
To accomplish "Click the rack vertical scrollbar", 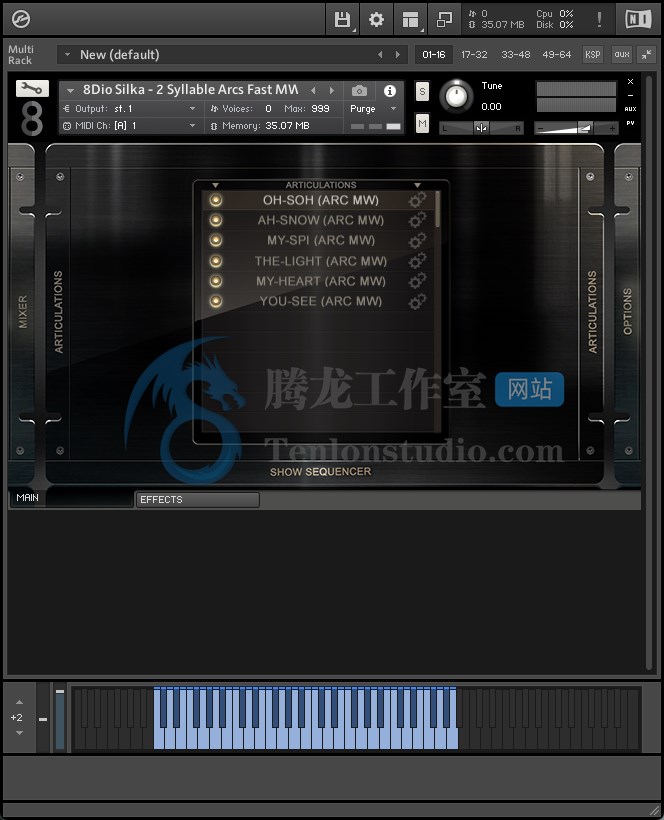I will point(649,372).
